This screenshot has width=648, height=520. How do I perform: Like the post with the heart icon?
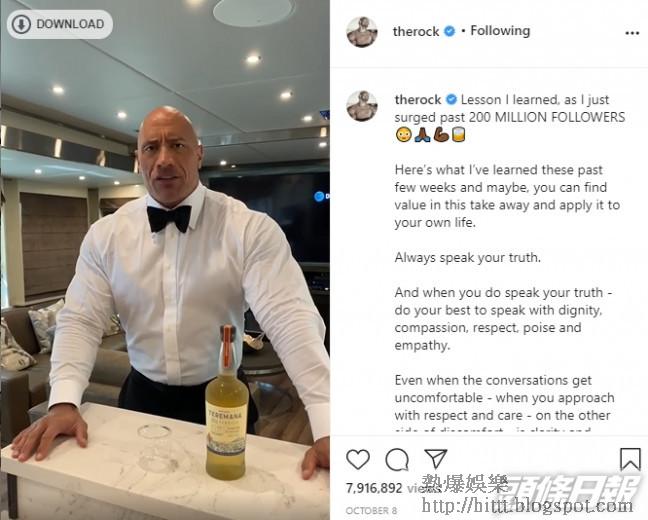tap(357, 459)
